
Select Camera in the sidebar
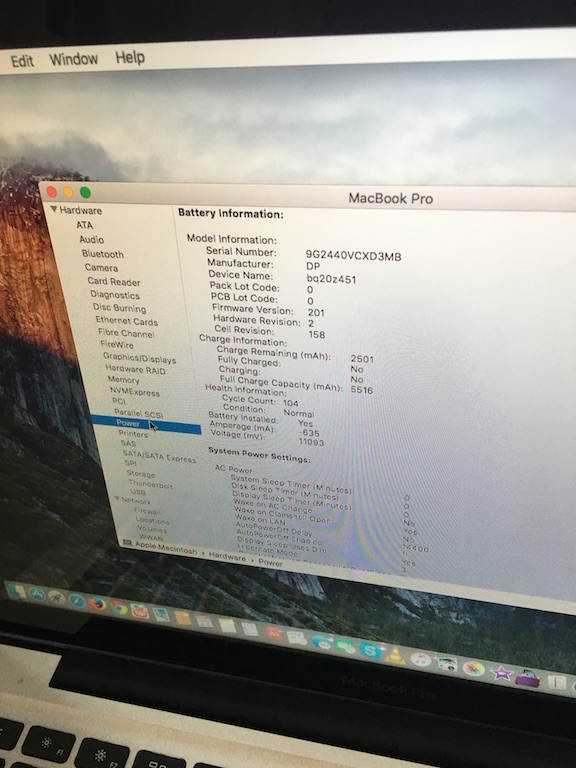coord(101,267)
